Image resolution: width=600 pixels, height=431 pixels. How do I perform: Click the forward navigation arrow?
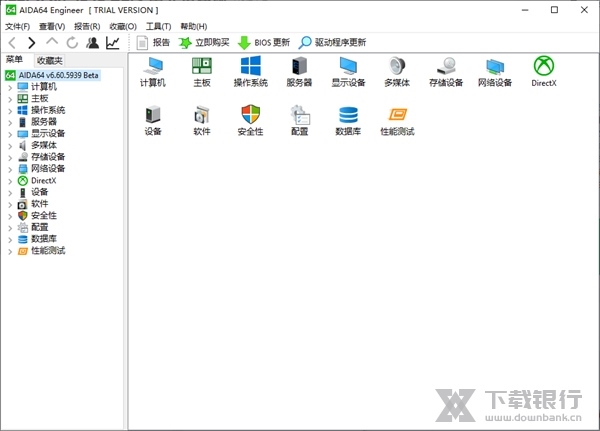pos(32,42)
